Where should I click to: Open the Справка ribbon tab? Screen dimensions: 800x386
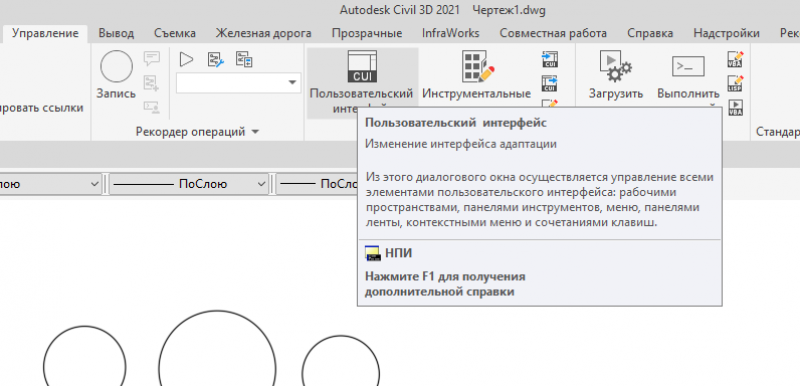point(650,34)
